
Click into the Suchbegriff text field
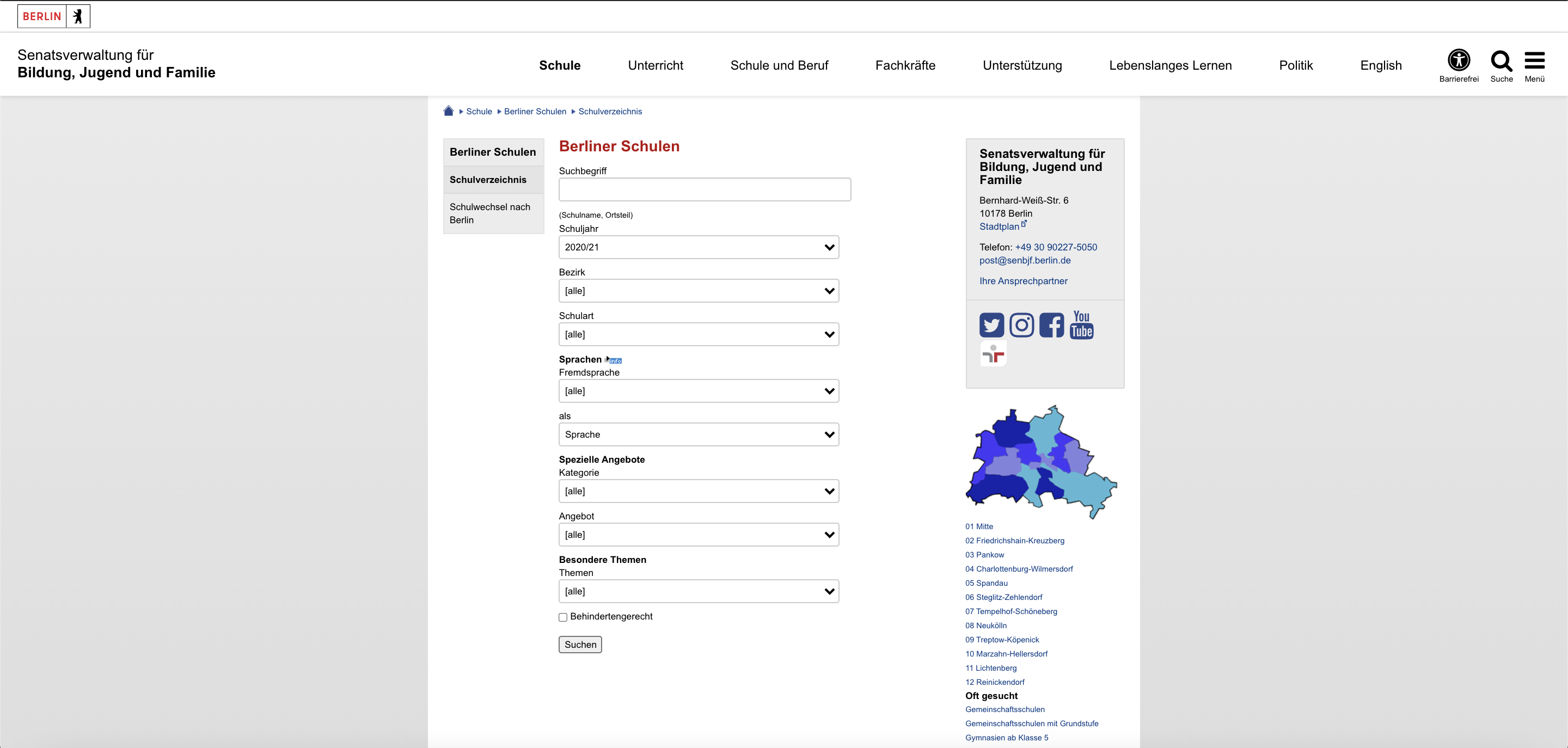[705, 189]
